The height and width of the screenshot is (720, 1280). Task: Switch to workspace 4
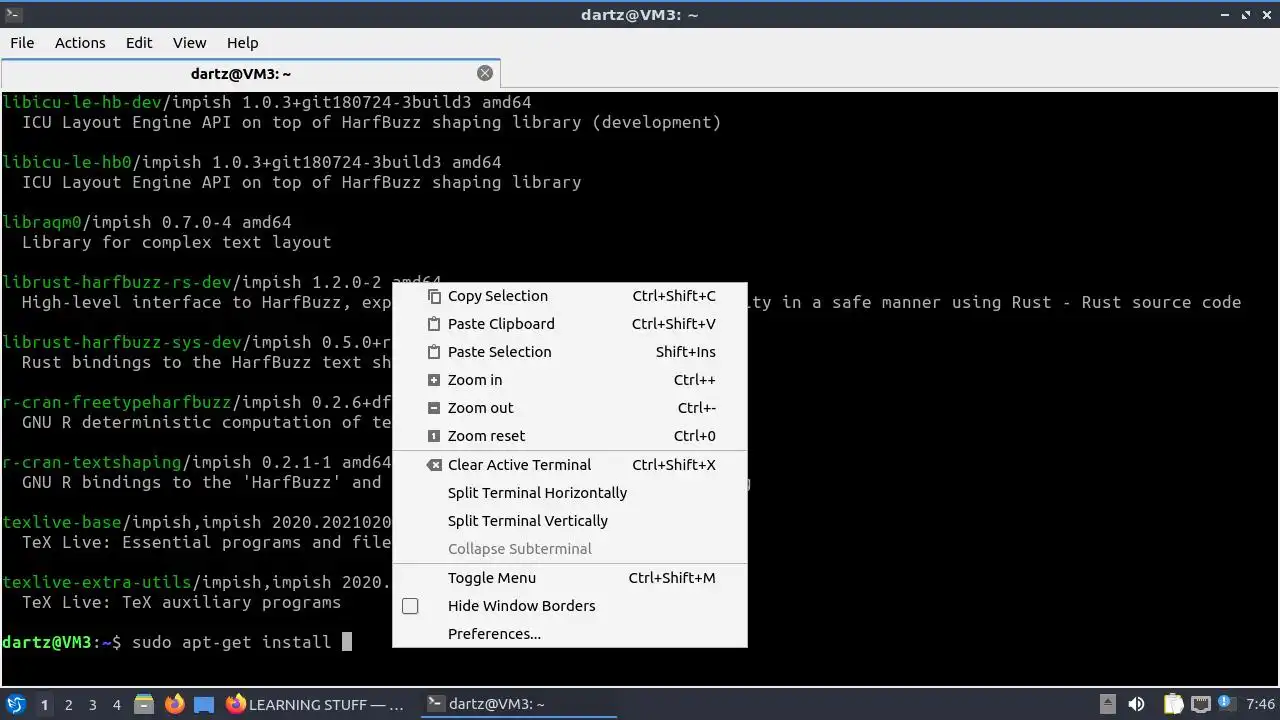pos(116,705)
